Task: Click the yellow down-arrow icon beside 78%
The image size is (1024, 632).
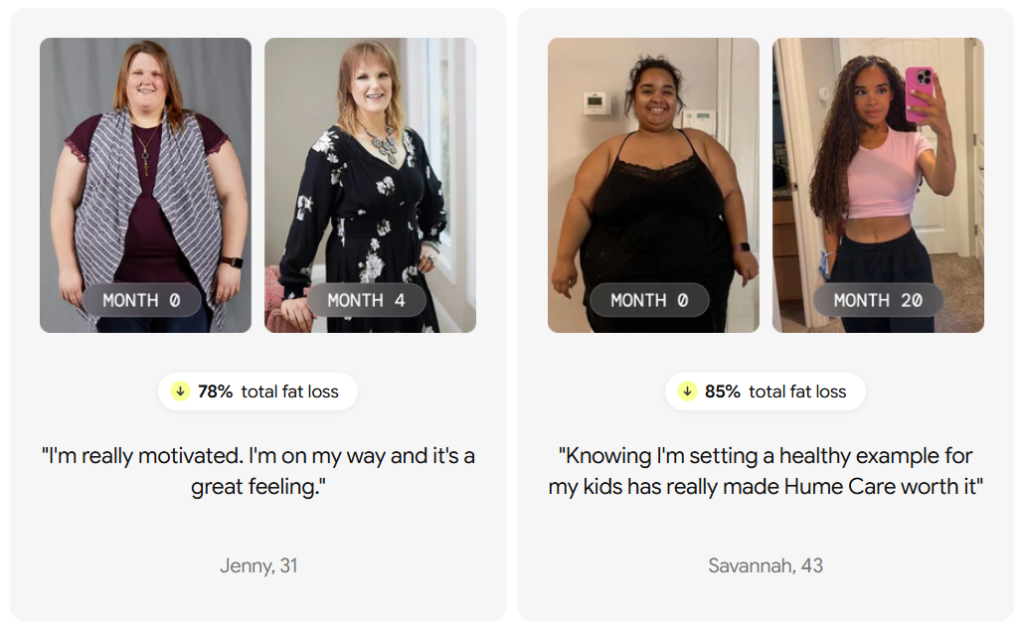Action: (180, 391)
